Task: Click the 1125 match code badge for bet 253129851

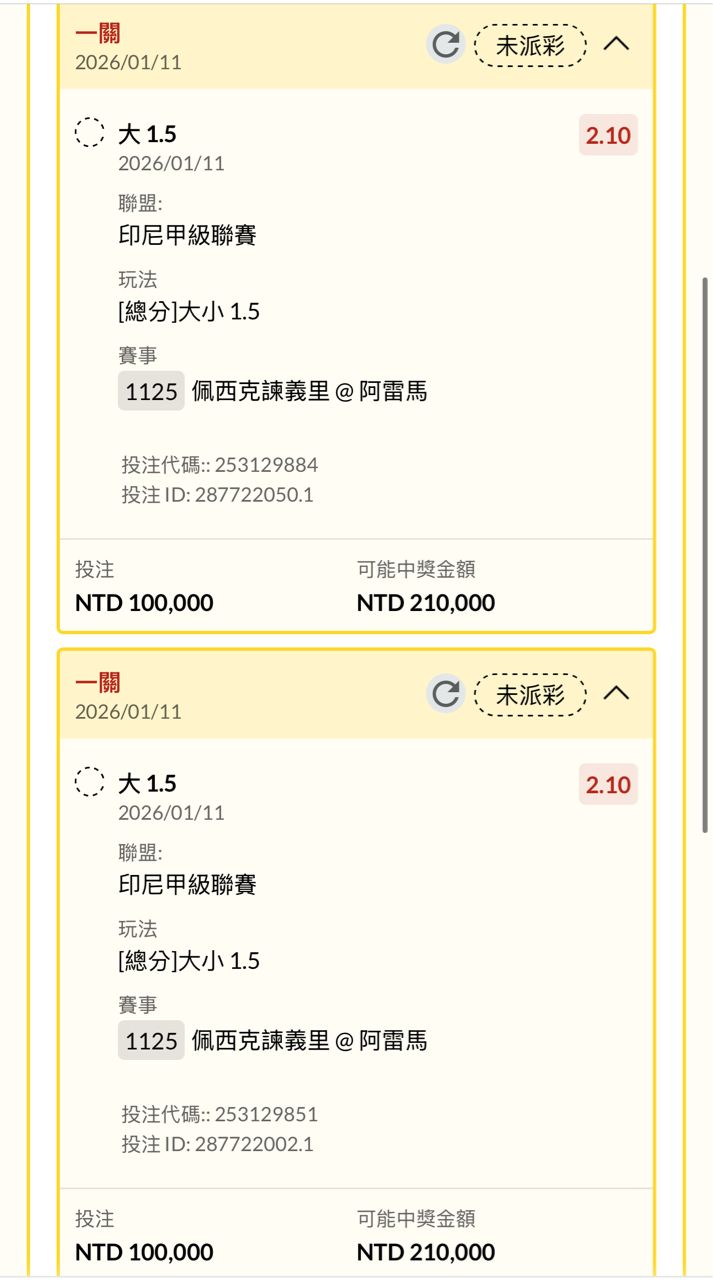Action: (151, 1041)
